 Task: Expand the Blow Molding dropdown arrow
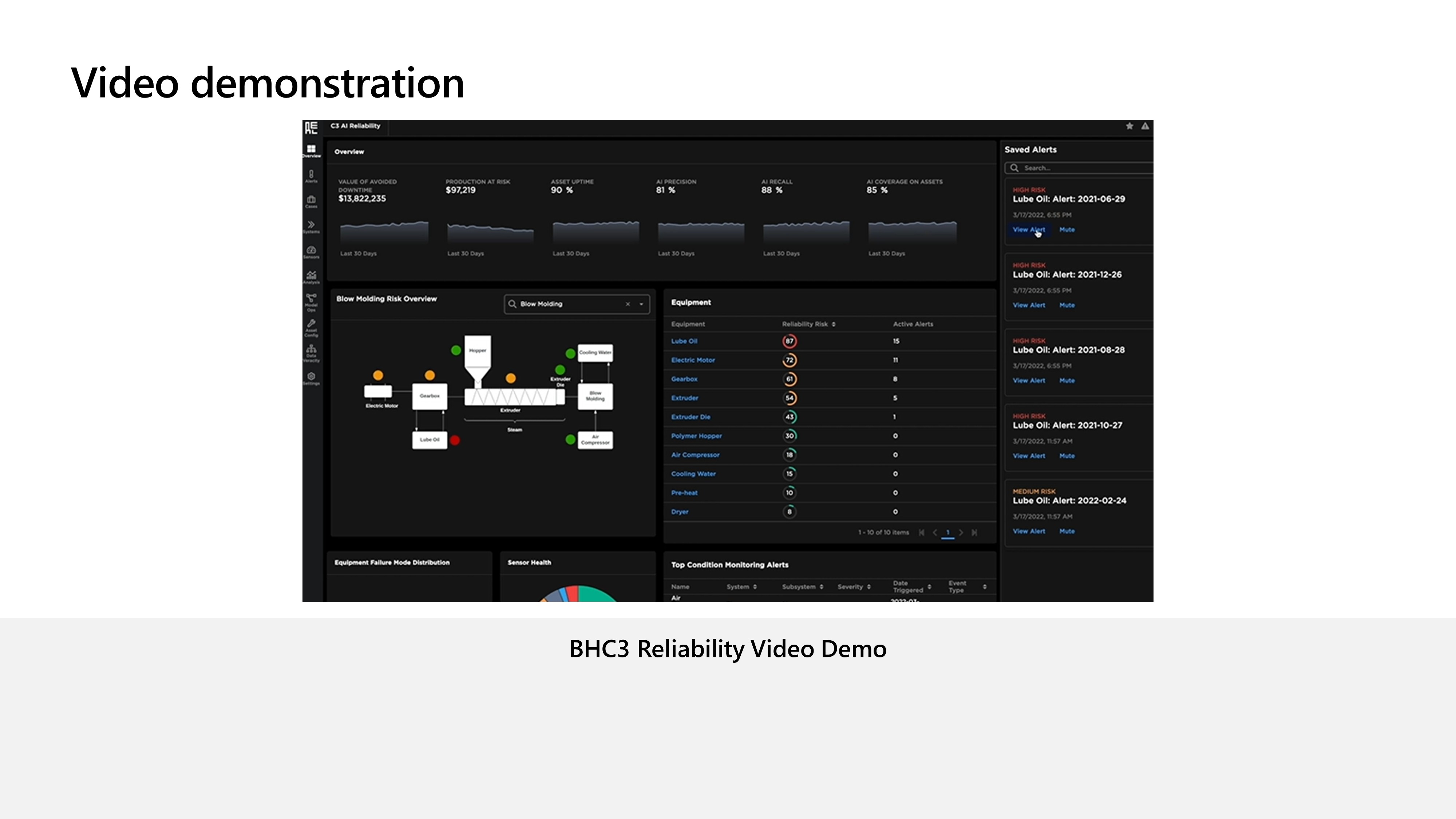tap(641, 304)
